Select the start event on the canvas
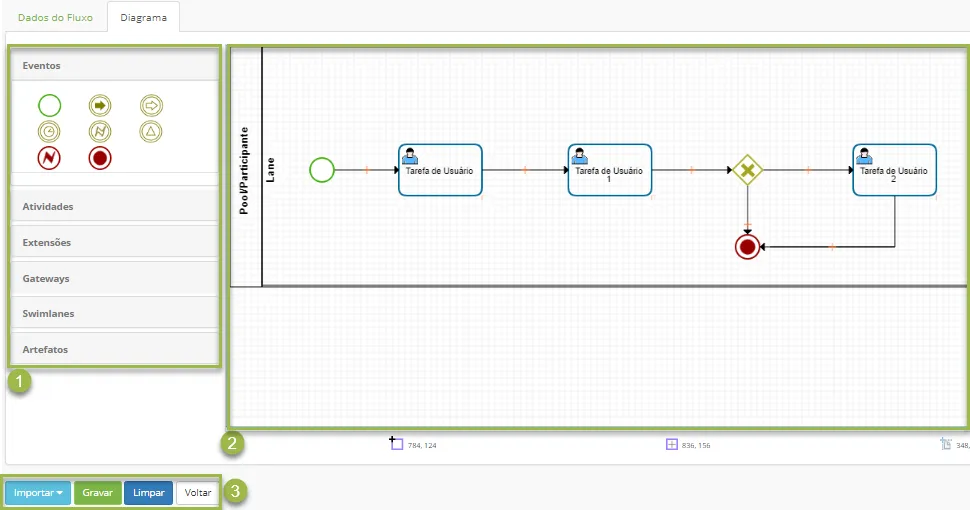Screen dimensions: 970x510 (x=322, y=170)
